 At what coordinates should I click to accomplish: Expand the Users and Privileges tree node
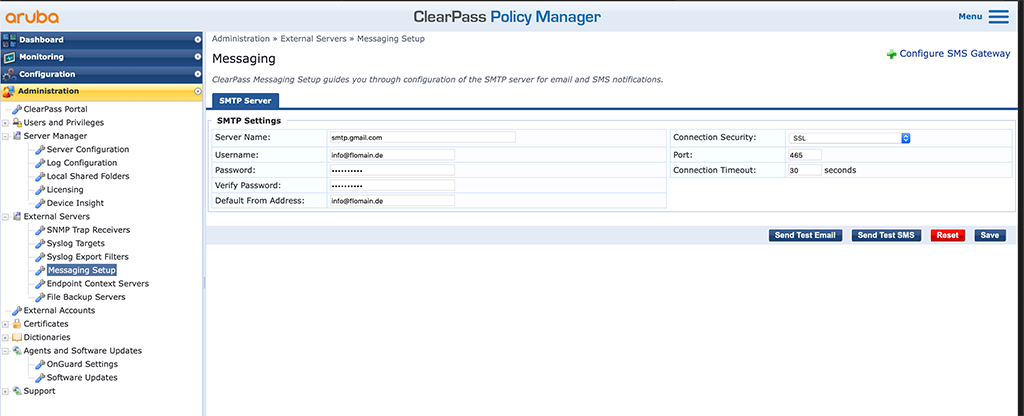click(5, 123)
